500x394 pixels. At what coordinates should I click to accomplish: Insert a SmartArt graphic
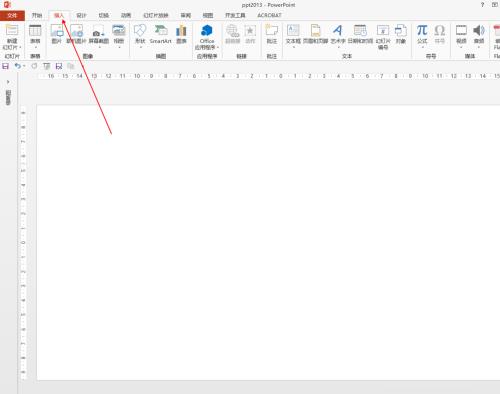pyautogui.click(x=160, y=34)
